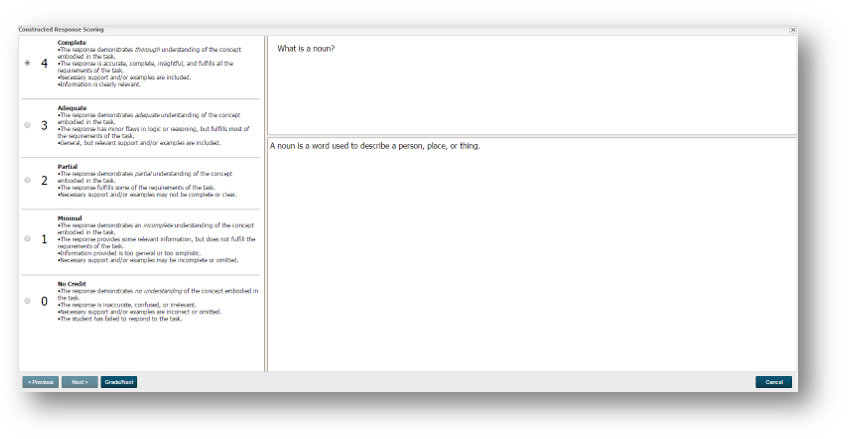The width and height of the screenshot is (857, 439).
Task: Click the Next button
Action: coord(80,382)
